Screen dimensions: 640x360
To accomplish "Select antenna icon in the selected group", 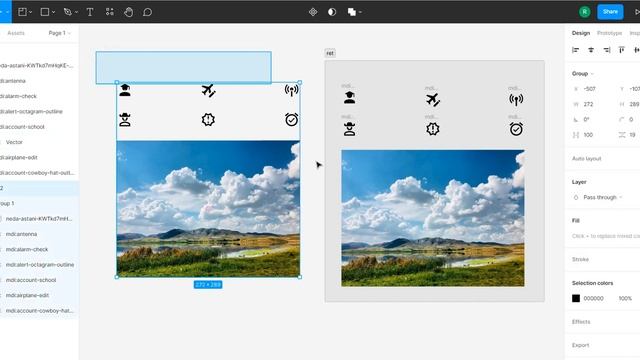I will pyautogui.click(x=291, y=90).
